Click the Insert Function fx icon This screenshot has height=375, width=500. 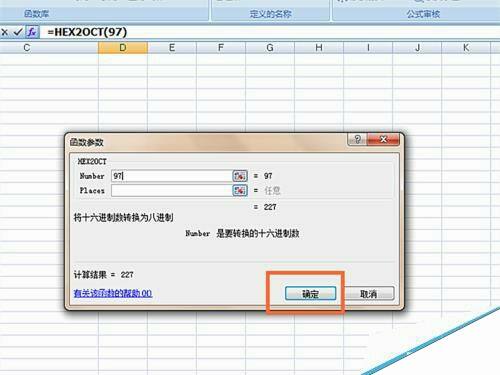tap(32, 32)
